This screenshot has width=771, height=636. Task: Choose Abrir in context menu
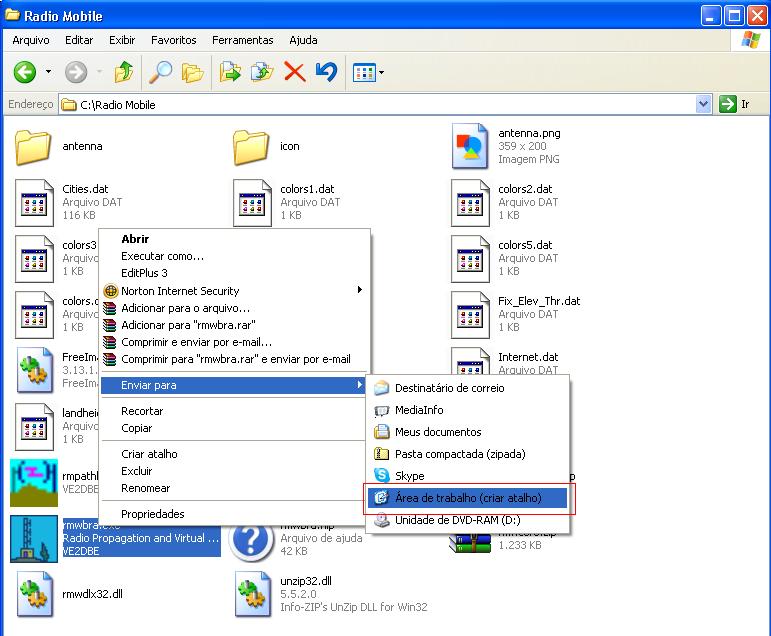(233, 239)
